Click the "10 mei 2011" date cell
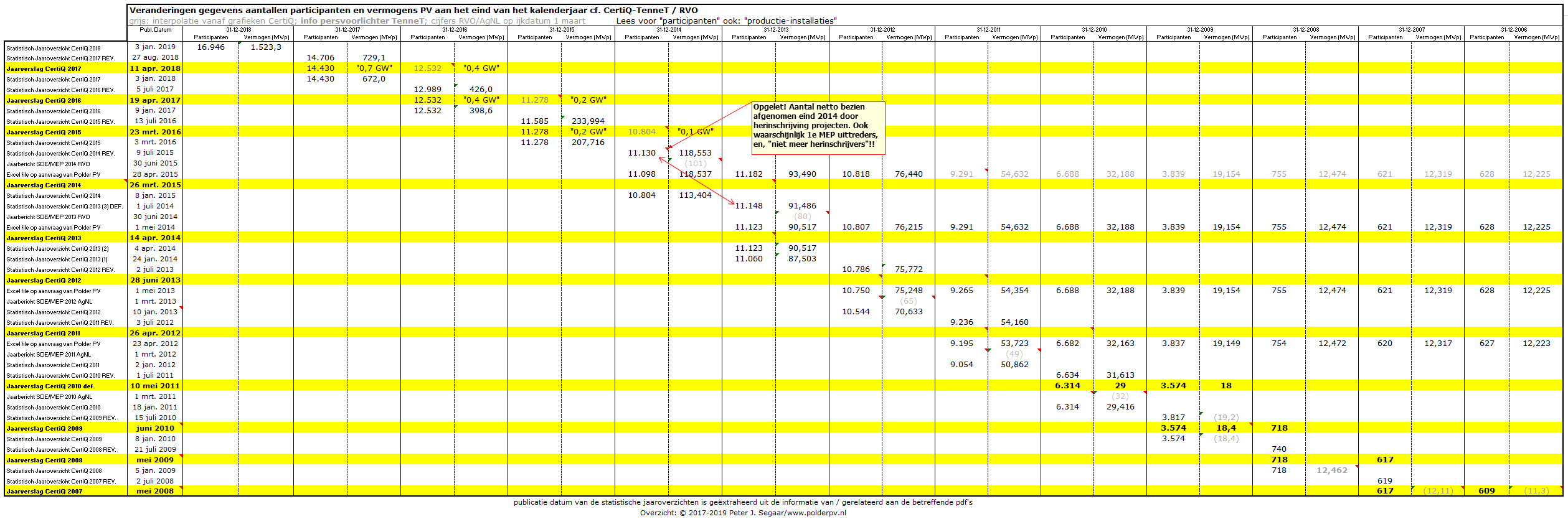1568x519 pixels. pos(155,386)
